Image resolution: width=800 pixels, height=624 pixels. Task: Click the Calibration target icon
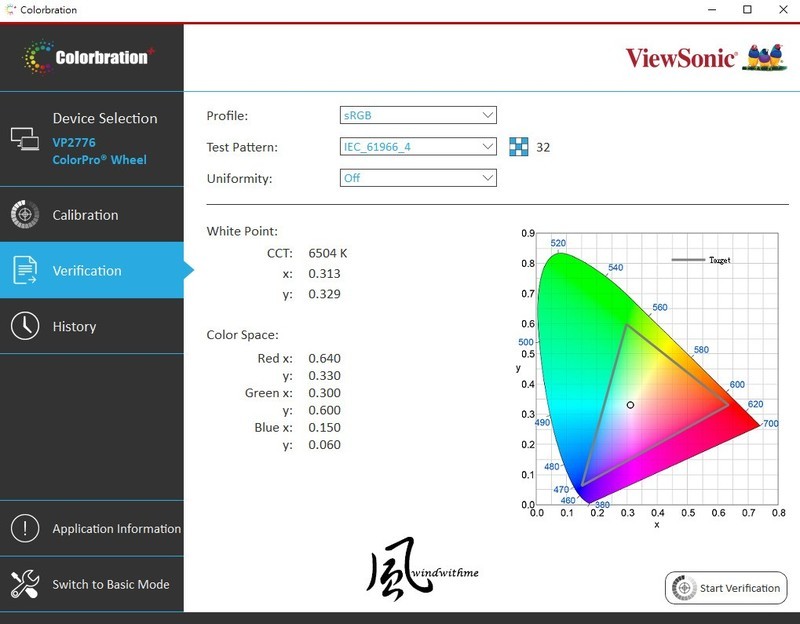click(x=22, y=214)
